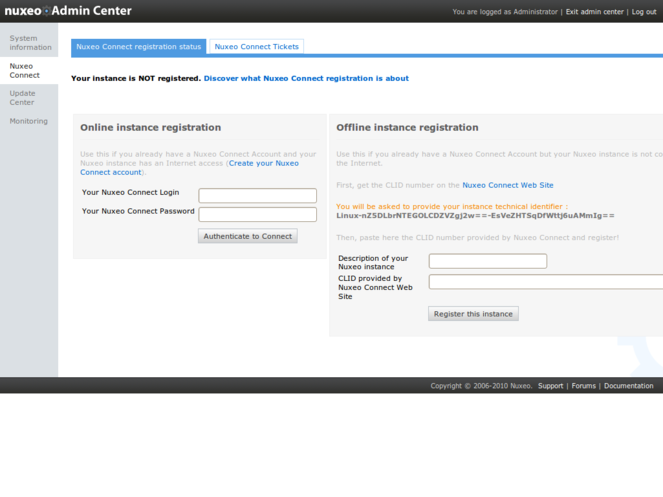Open the Nuxeo Connect Web Site link
The height and width of the screenshot is (497, 663).
(x=507, y=185)
